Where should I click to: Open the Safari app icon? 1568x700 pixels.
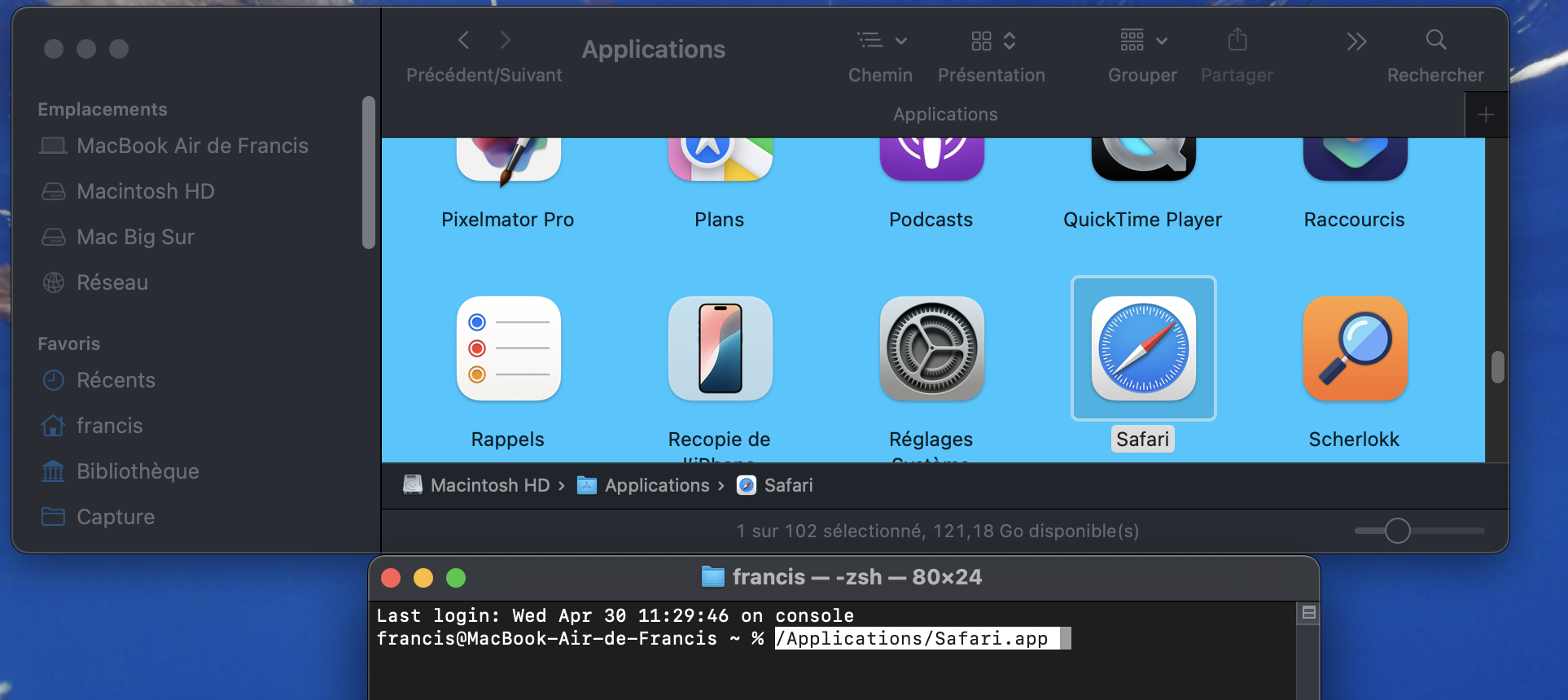tap(1143, 348)
